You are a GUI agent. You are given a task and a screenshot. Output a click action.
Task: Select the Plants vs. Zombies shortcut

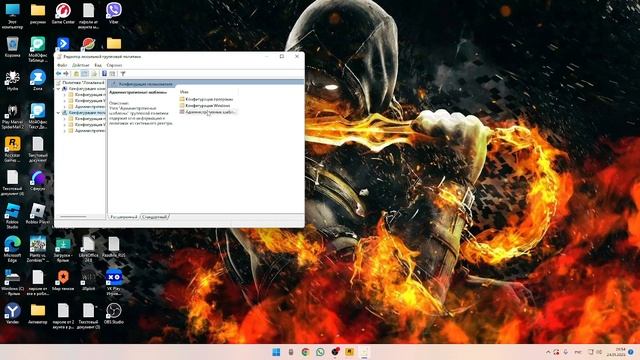[38, 250]
